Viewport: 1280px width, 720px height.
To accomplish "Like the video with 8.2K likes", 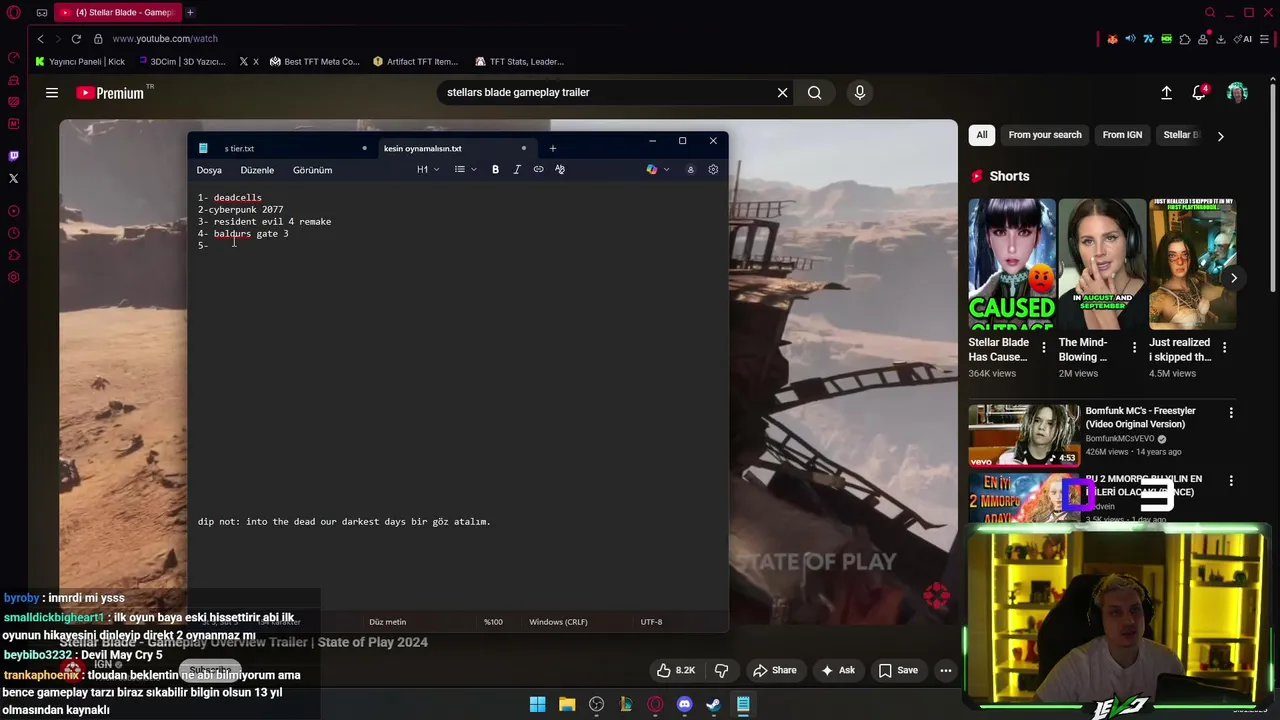I will pyautogui.click(x=676, y=670).
